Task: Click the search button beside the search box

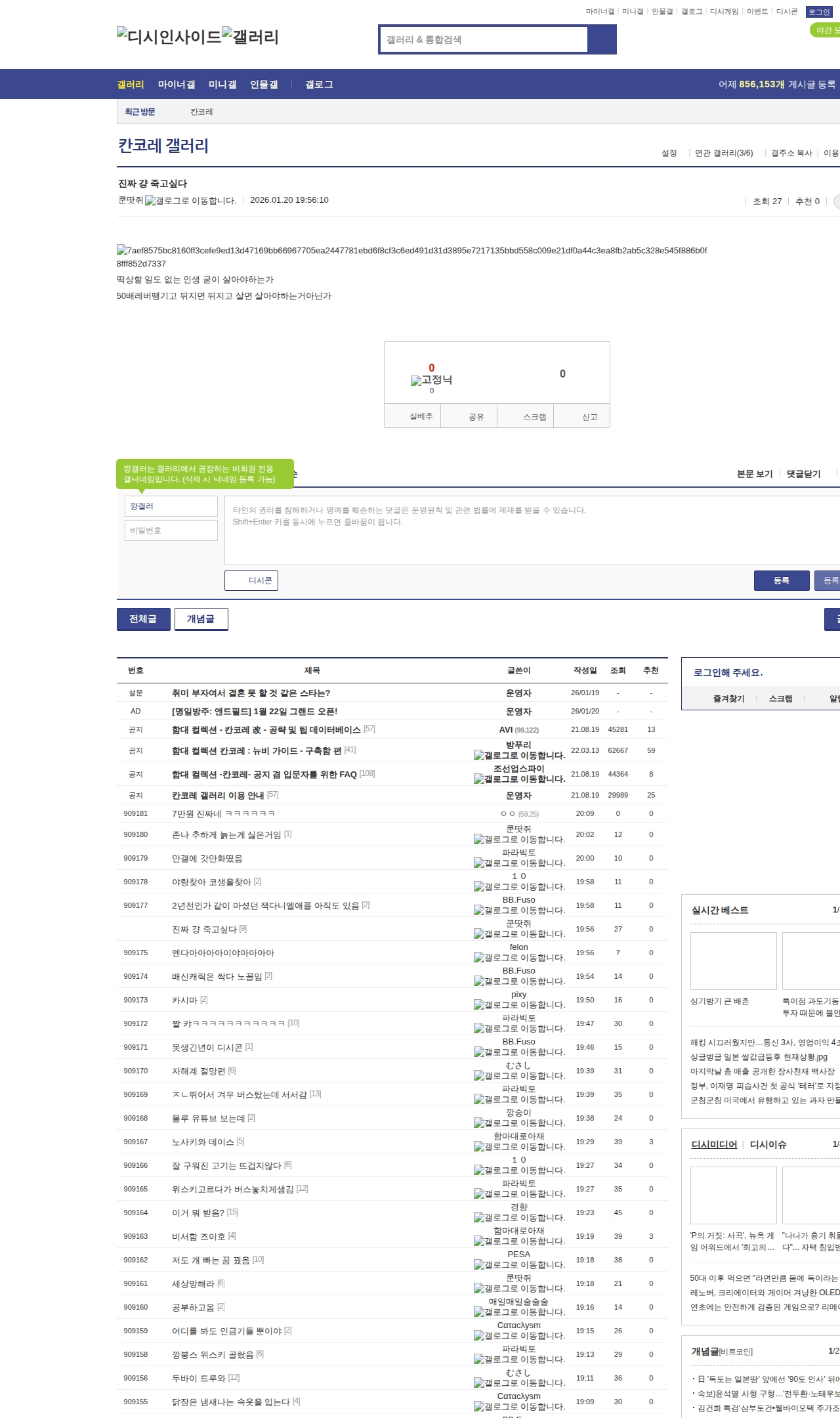Action: pos(602,39)
